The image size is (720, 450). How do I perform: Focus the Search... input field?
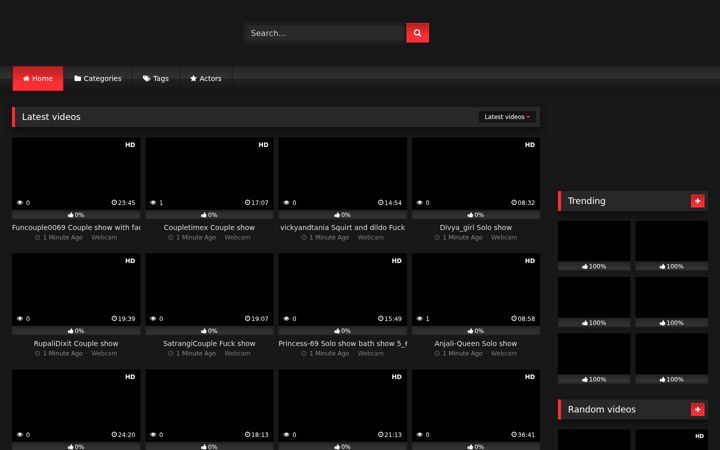tap(325, 33)
